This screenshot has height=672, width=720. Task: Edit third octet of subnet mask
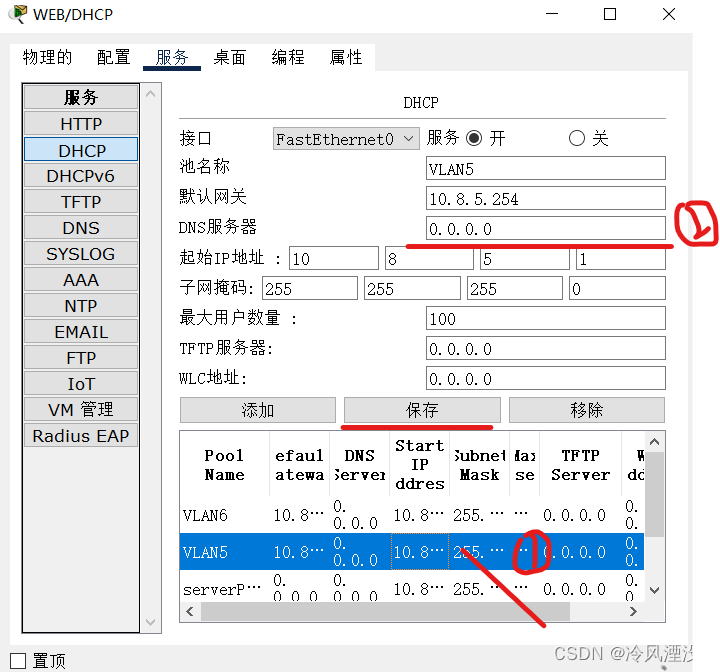(515, 288)
